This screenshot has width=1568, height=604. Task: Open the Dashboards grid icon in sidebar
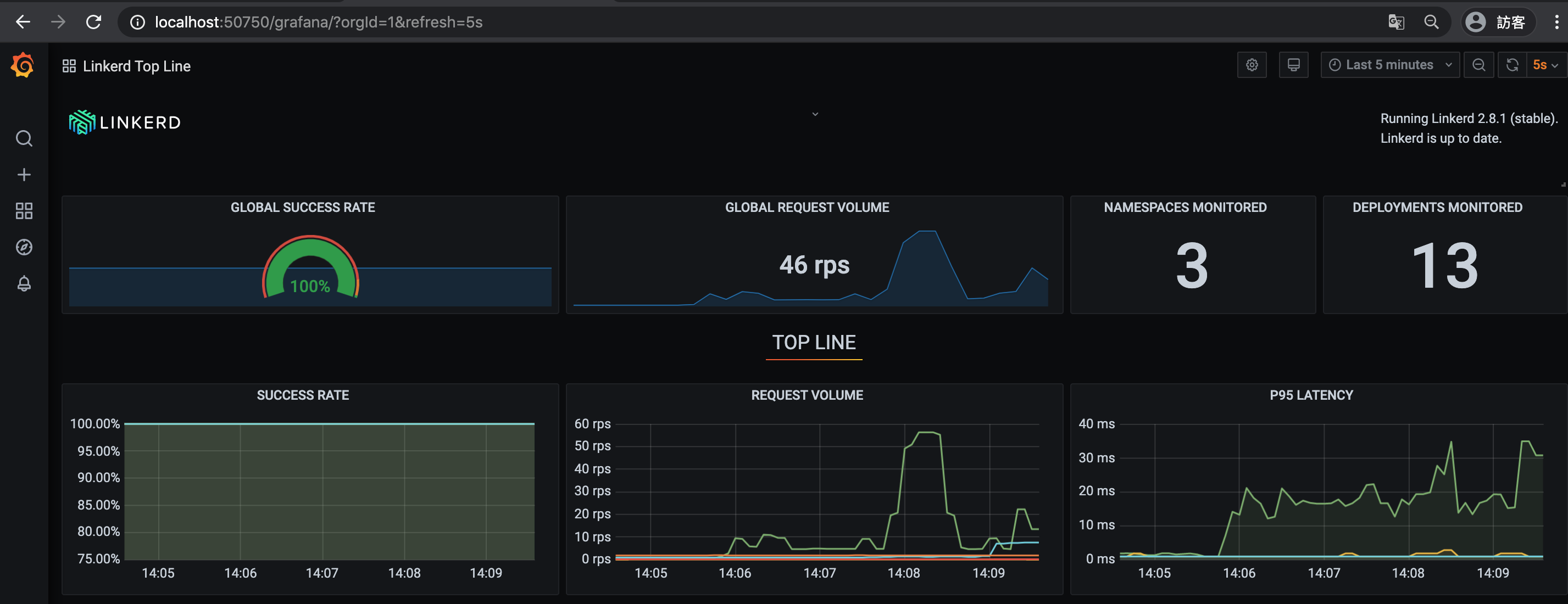pyautogui.click(x=24, y=211)
